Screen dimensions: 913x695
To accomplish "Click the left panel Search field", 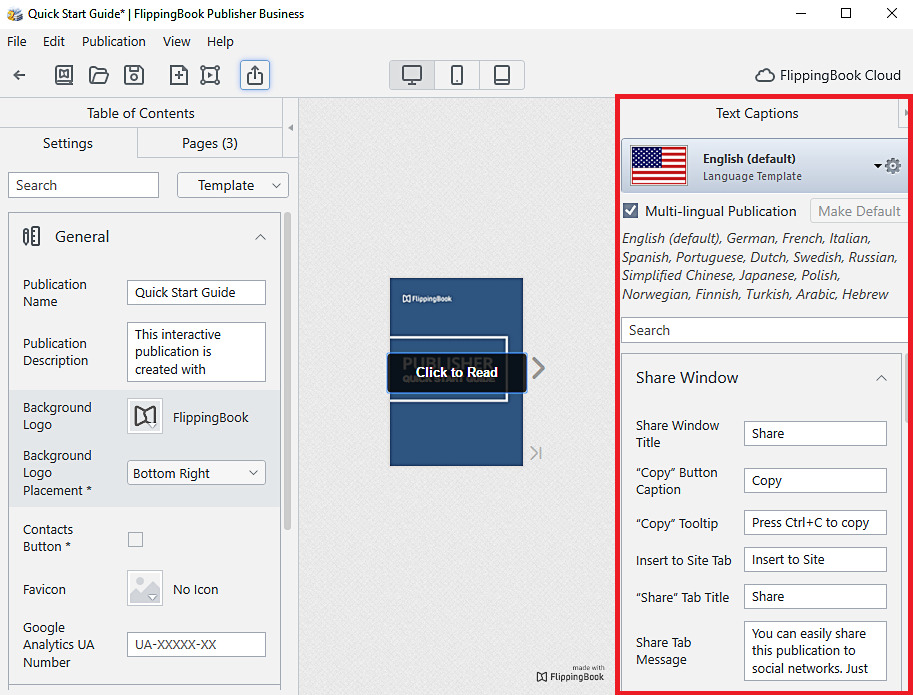I will point(83,185).
